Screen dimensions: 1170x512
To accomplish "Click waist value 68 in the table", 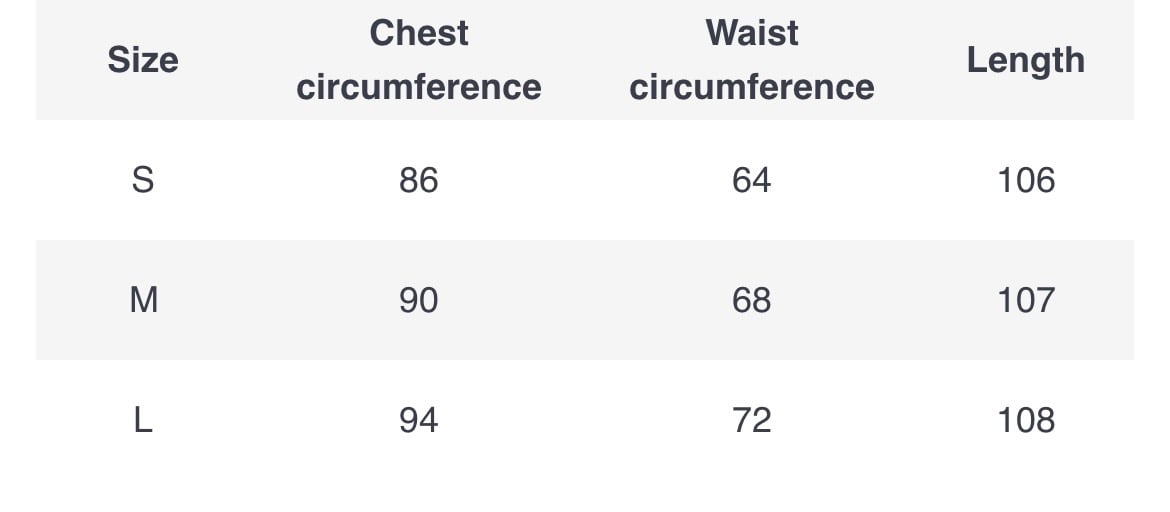I will 751,300.
